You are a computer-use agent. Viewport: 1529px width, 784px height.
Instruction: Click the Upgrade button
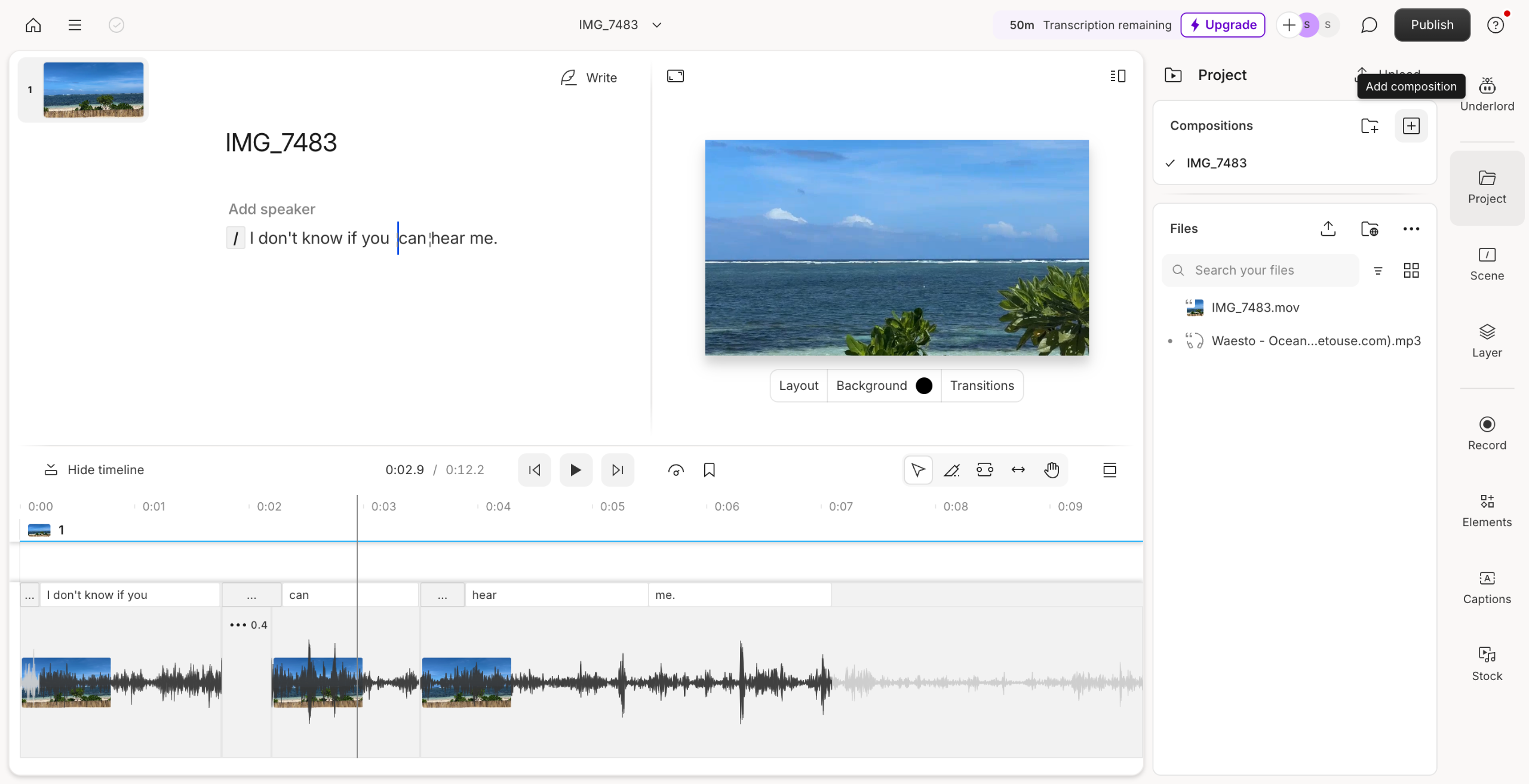point(1223,25)
